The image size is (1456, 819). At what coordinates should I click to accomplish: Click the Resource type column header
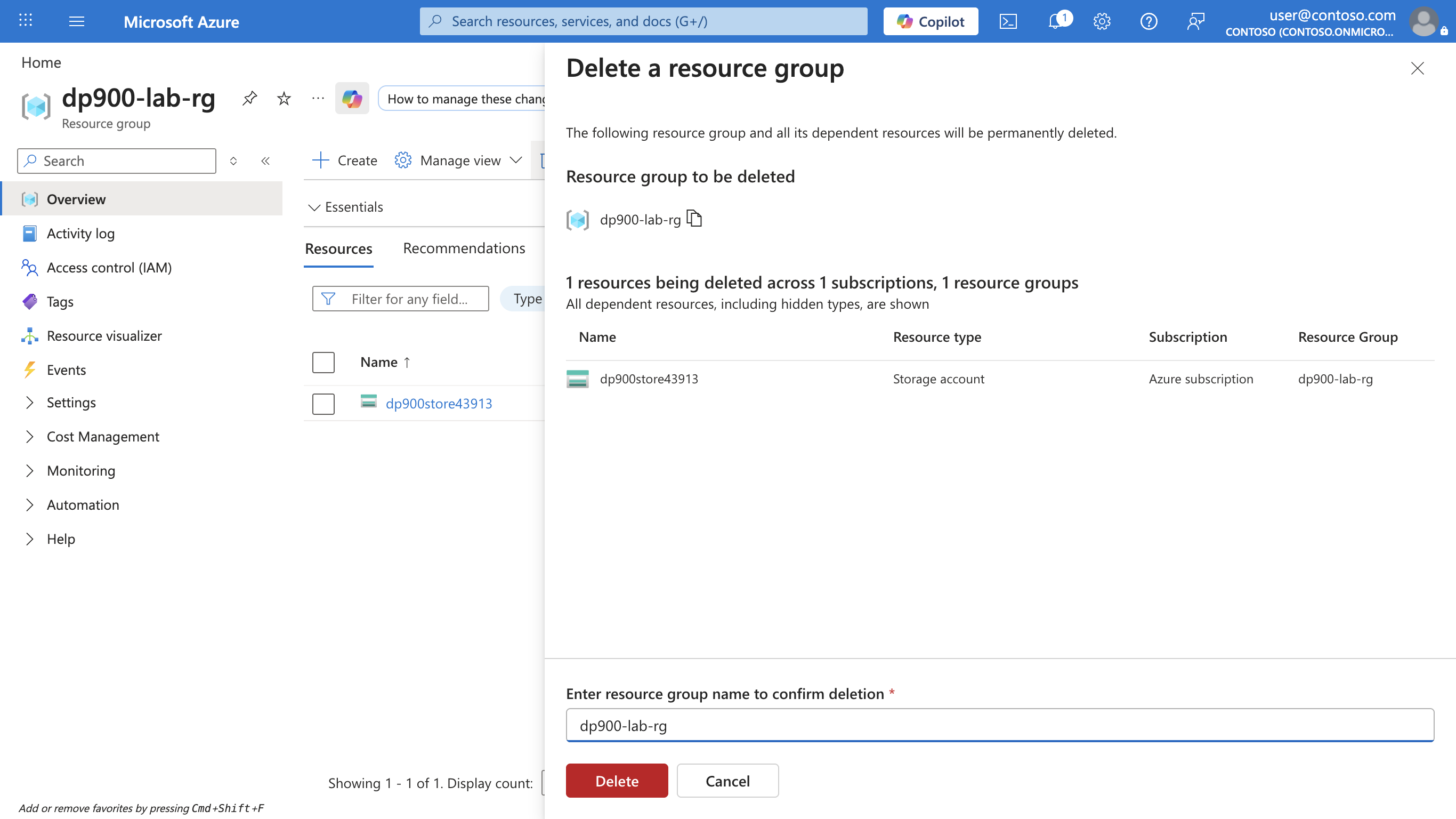coord(936,337)
